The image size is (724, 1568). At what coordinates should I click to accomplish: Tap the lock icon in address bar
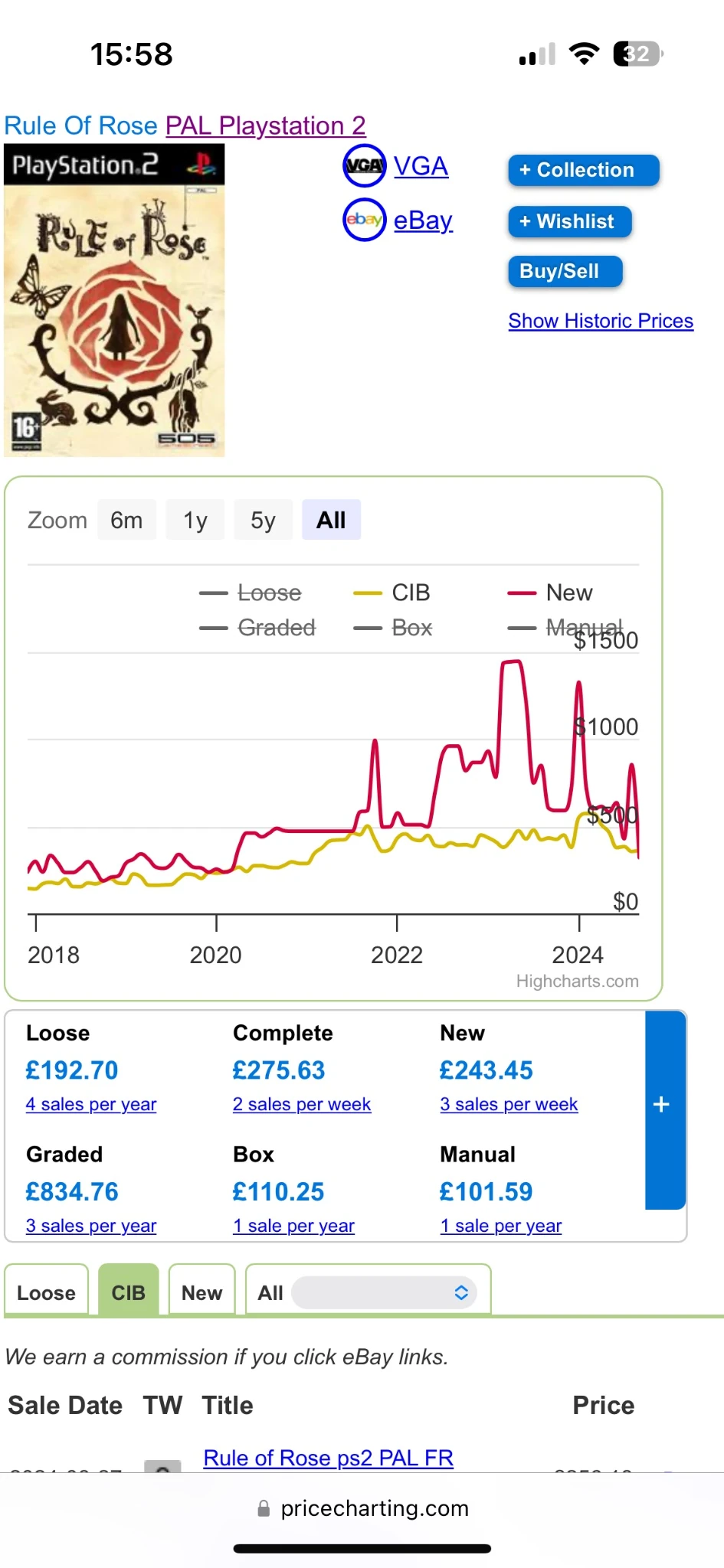[x=264, y=1508]
